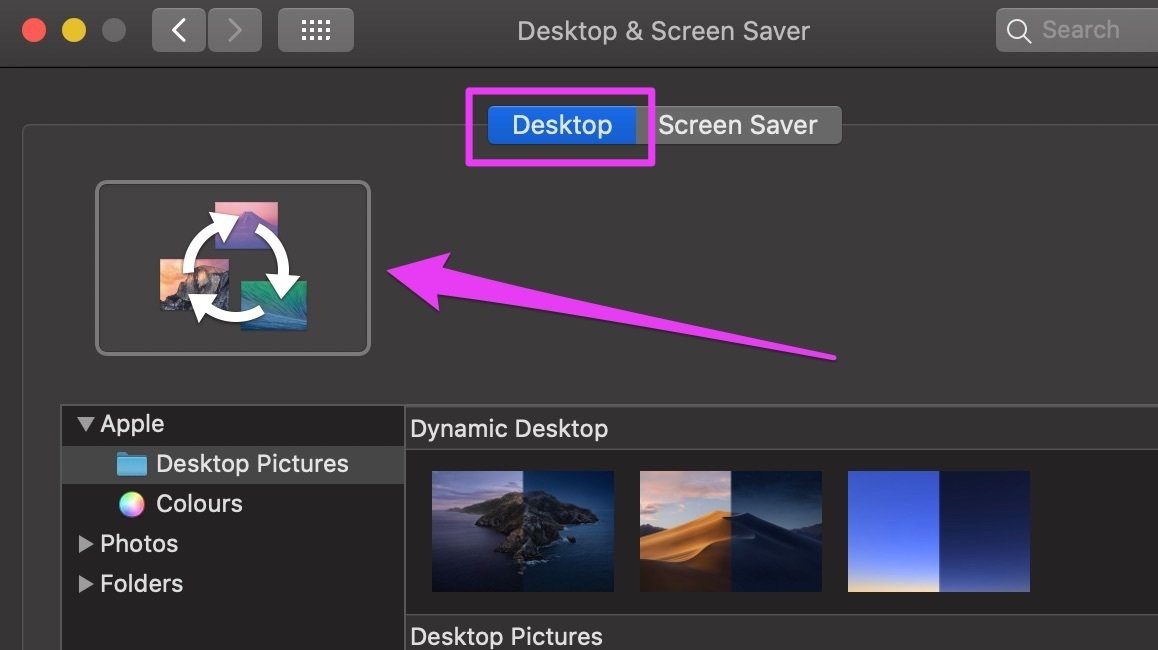Show all preferences via the grid icon

[x=315, y=30]
